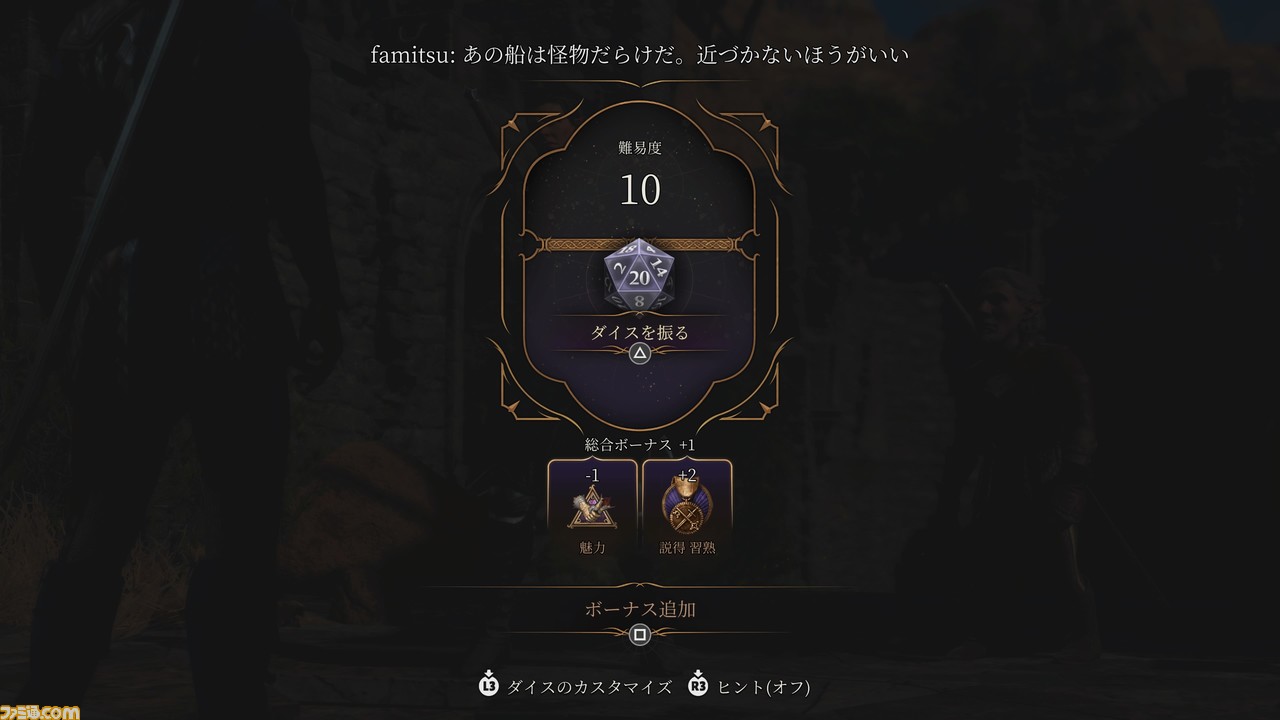Click the 総合ボーナス +1 total label
1280x720 pixels.
[640, 444]
